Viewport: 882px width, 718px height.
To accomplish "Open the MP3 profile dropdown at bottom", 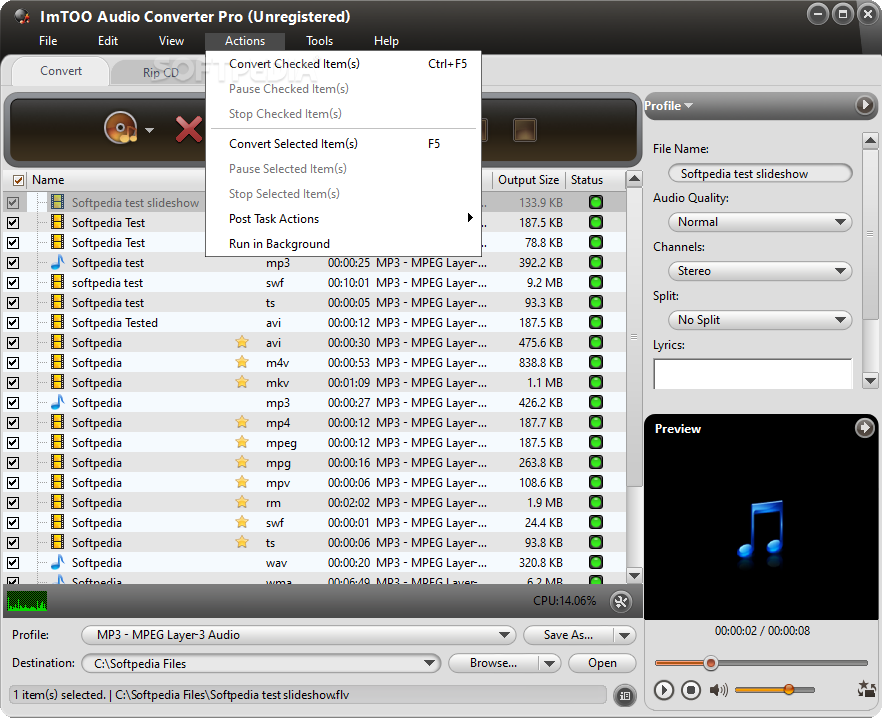I will click(x=299, y=635).
